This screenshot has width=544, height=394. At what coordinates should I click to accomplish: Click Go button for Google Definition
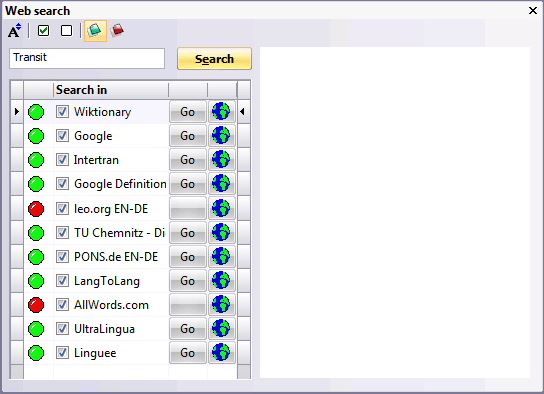coord(188,184)
